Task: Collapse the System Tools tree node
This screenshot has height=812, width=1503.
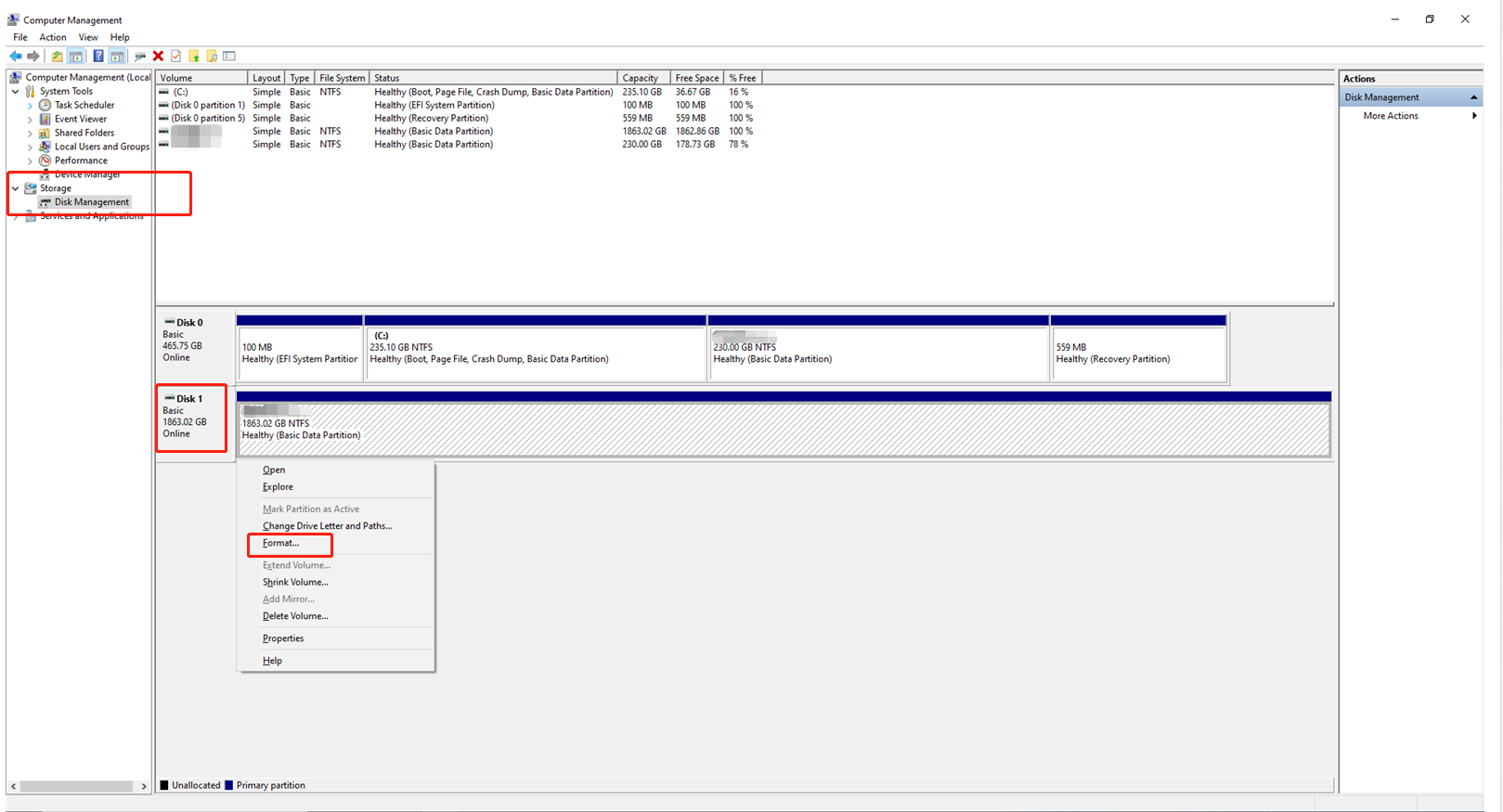Action: pyautogui.click(x=16, y=92)
